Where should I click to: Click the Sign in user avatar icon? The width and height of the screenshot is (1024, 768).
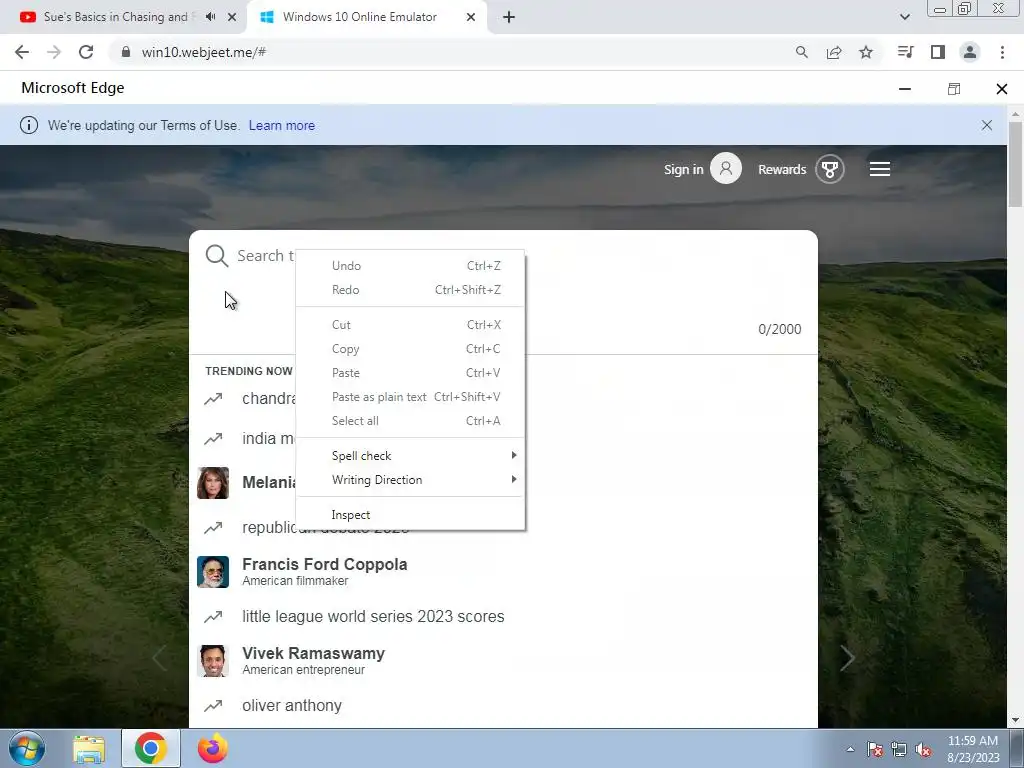click(726, 168)
